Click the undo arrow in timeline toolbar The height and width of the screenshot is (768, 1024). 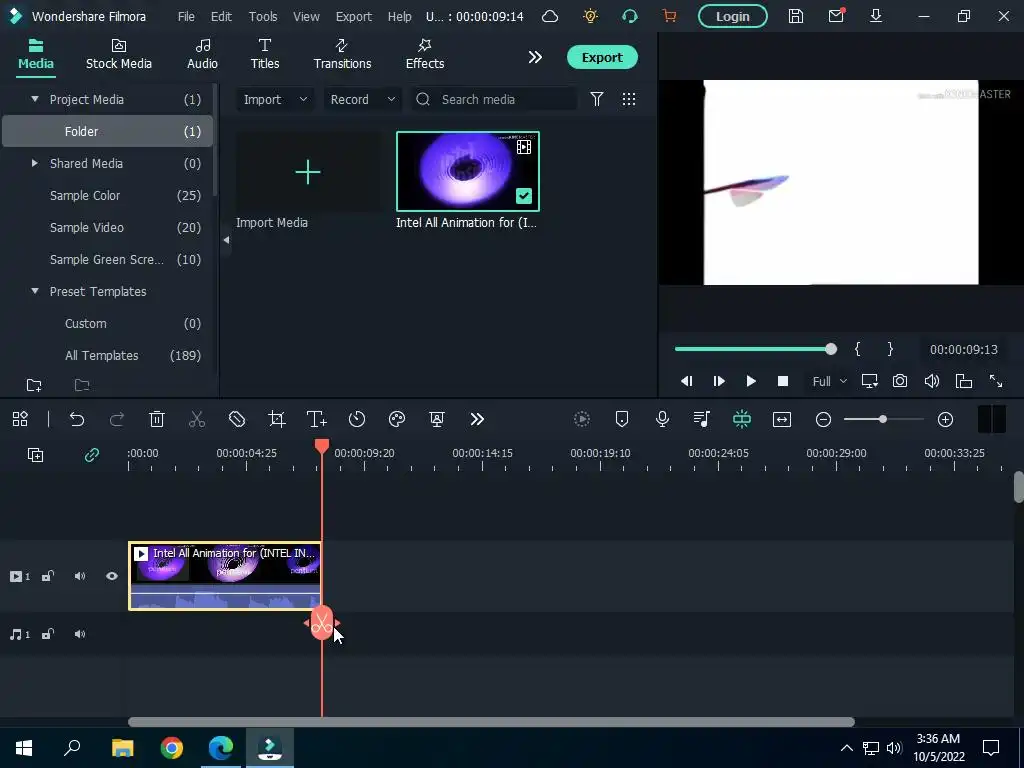77,419
